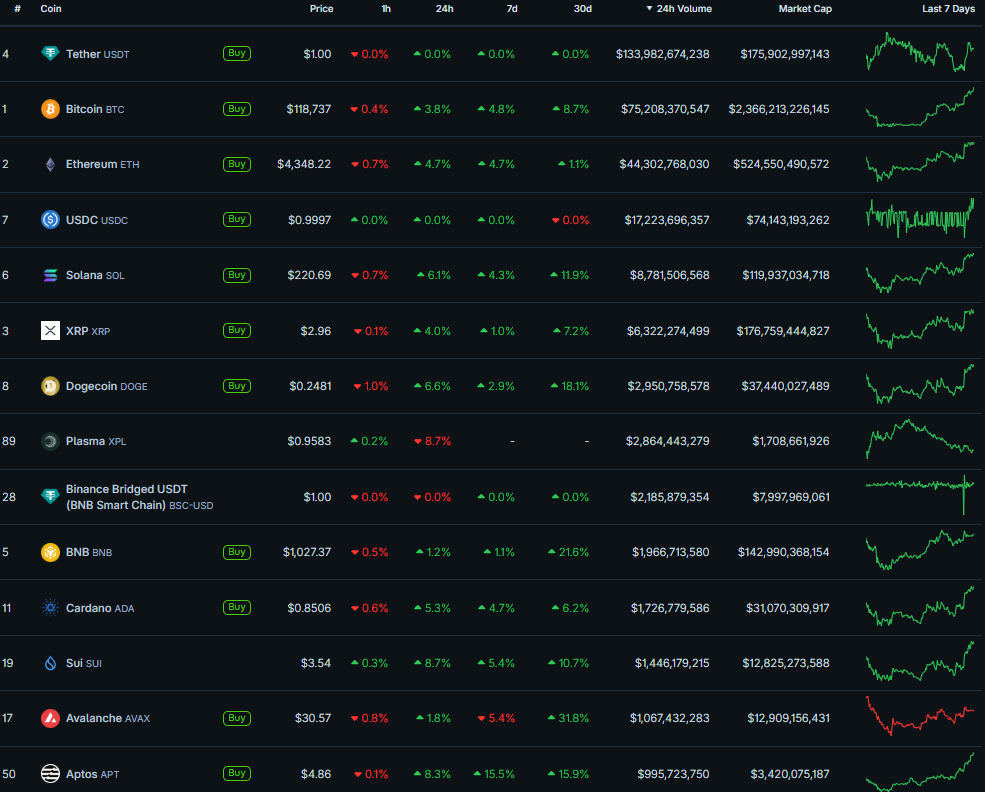The width and height of the screenshot is (985, 792).
Task: Sort table by 1h change header
Action: [386, 9]
